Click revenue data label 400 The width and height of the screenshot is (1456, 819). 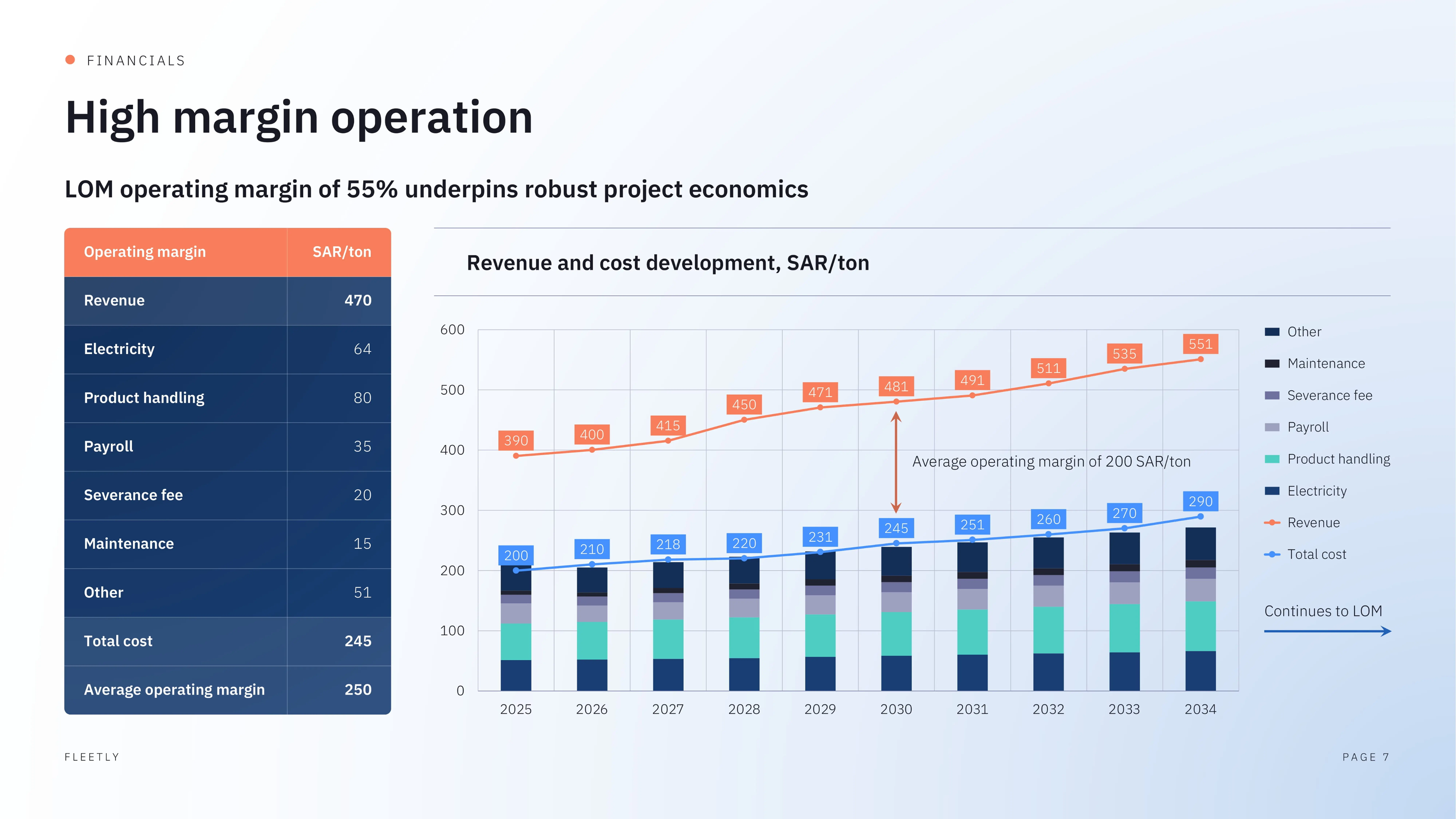click(x=592, y=435)
